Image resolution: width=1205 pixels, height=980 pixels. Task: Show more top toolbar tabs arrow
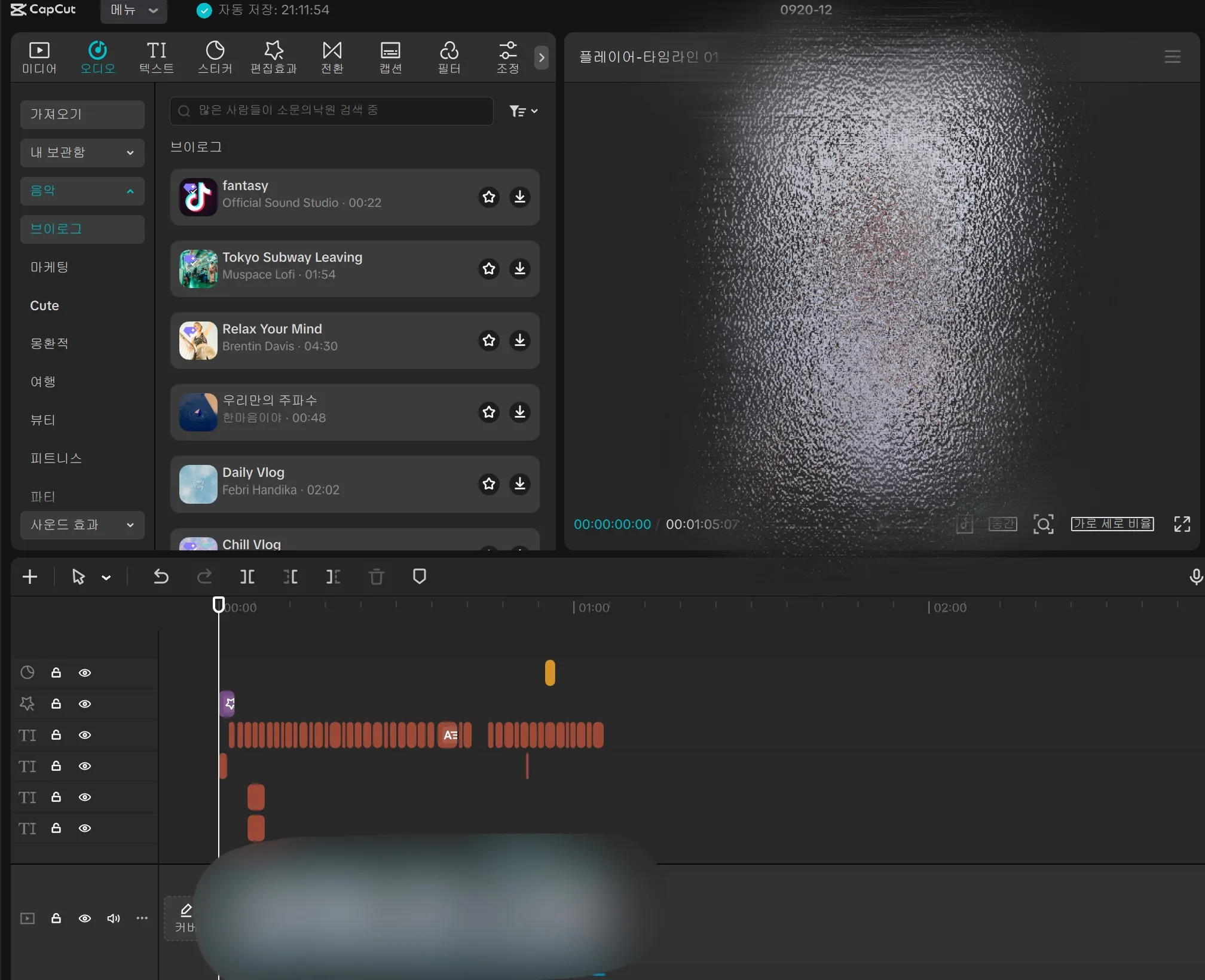click(x=542, y=58)
